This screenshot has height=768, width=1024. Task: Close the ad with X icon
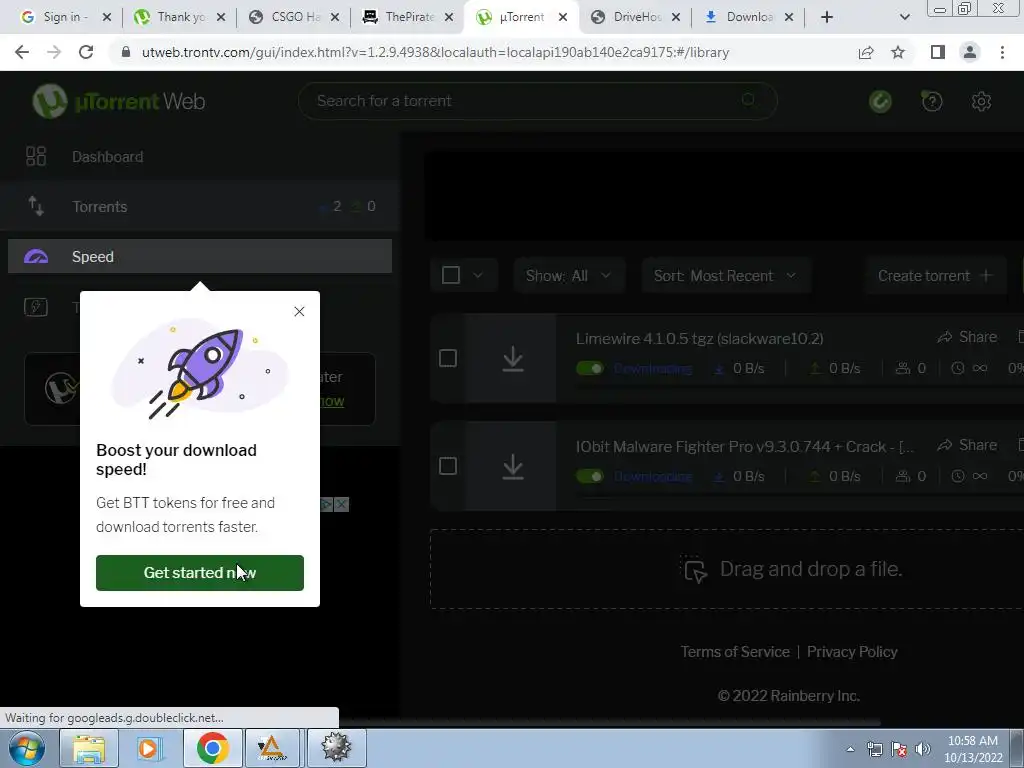(342, 504)
